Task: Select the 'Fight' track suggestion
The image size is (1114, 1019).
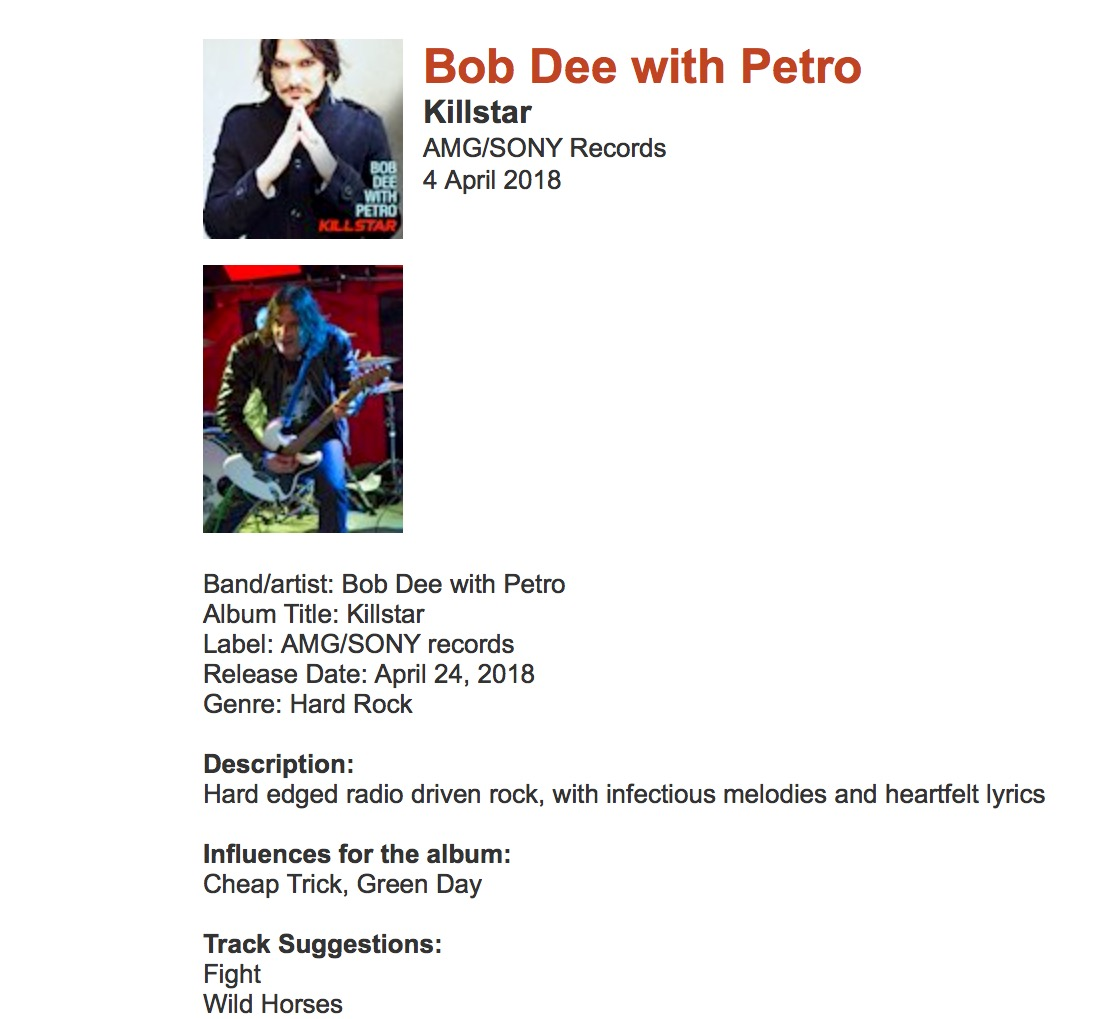Action: 232,975
